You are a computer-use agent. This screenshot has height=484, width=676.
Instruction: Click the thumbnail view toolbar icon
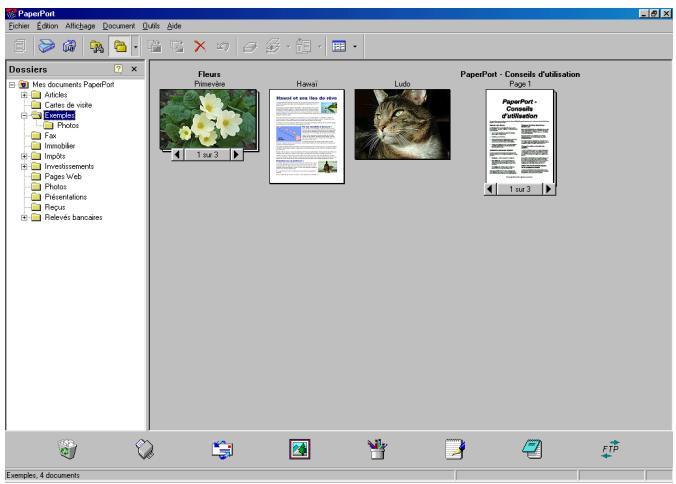pyautogui.click(x=339, y=46)
